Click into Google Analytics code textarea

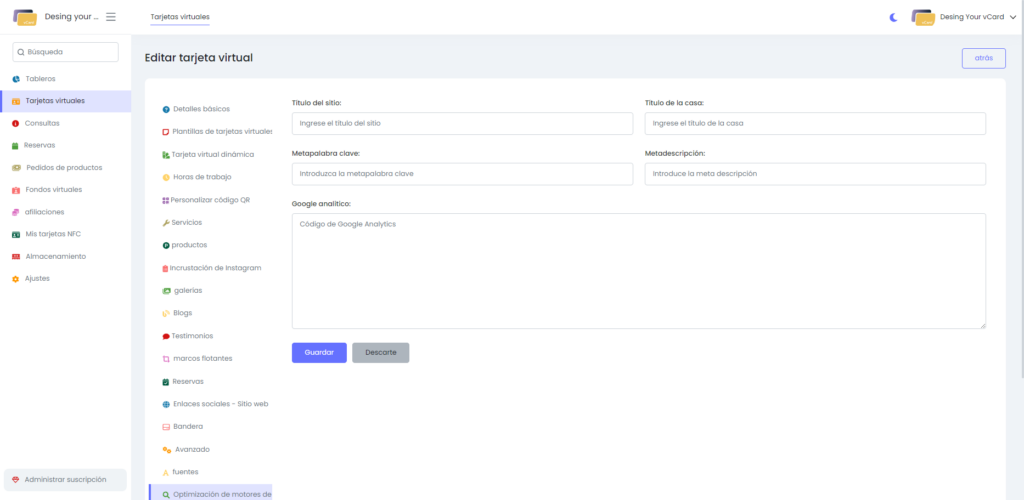(638, 270)
